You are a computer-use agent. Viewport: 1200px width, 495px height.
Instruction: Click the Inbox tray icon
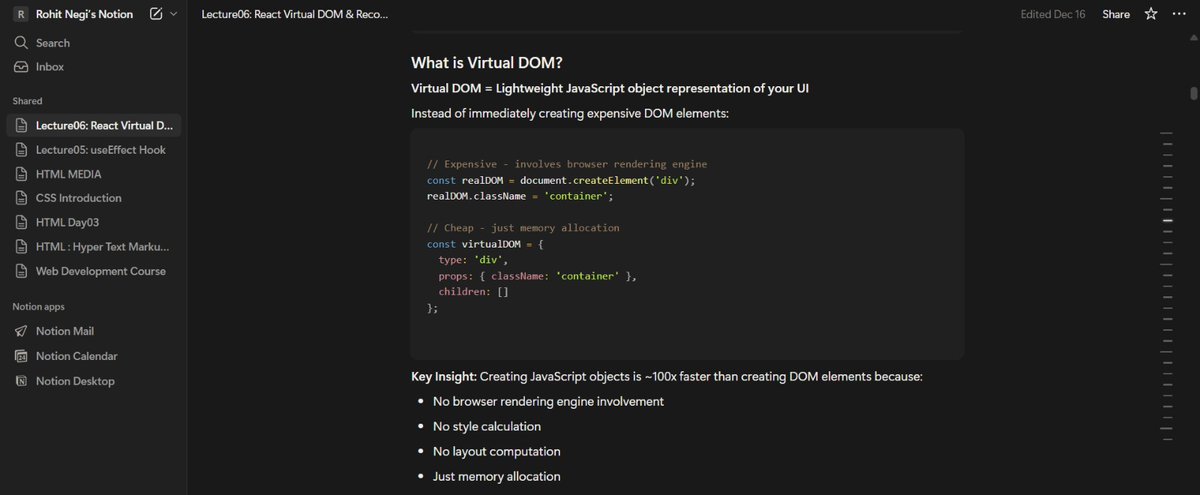point(21,67)
